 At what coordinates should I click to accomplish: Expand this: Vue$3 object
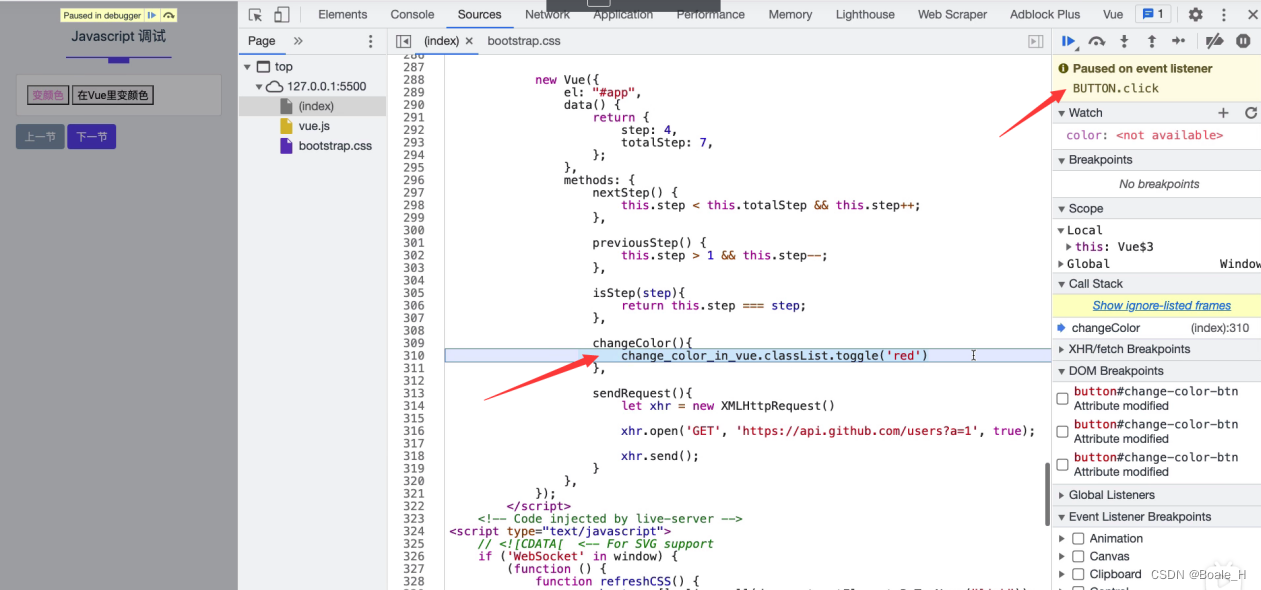1070,247
